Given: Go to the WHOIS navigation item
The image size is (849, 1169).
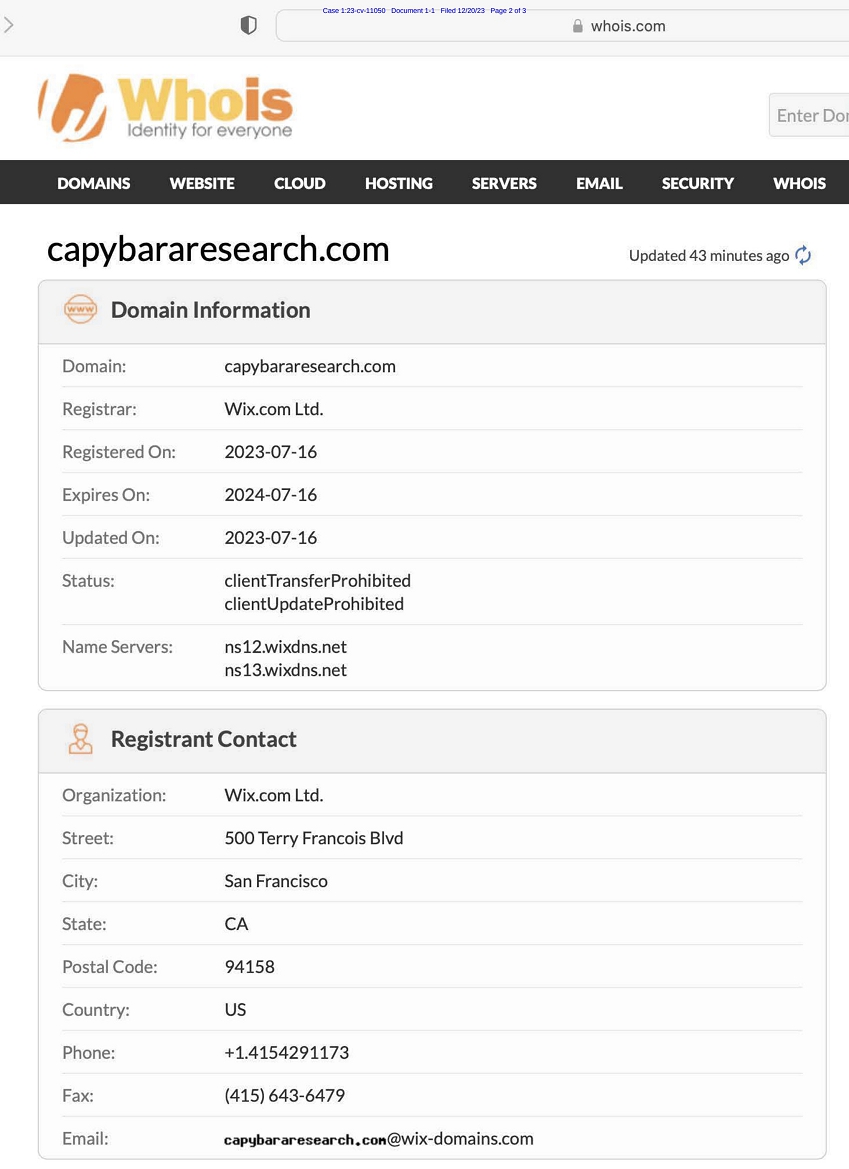Looking at the screenshot, I should pos(799,183).
